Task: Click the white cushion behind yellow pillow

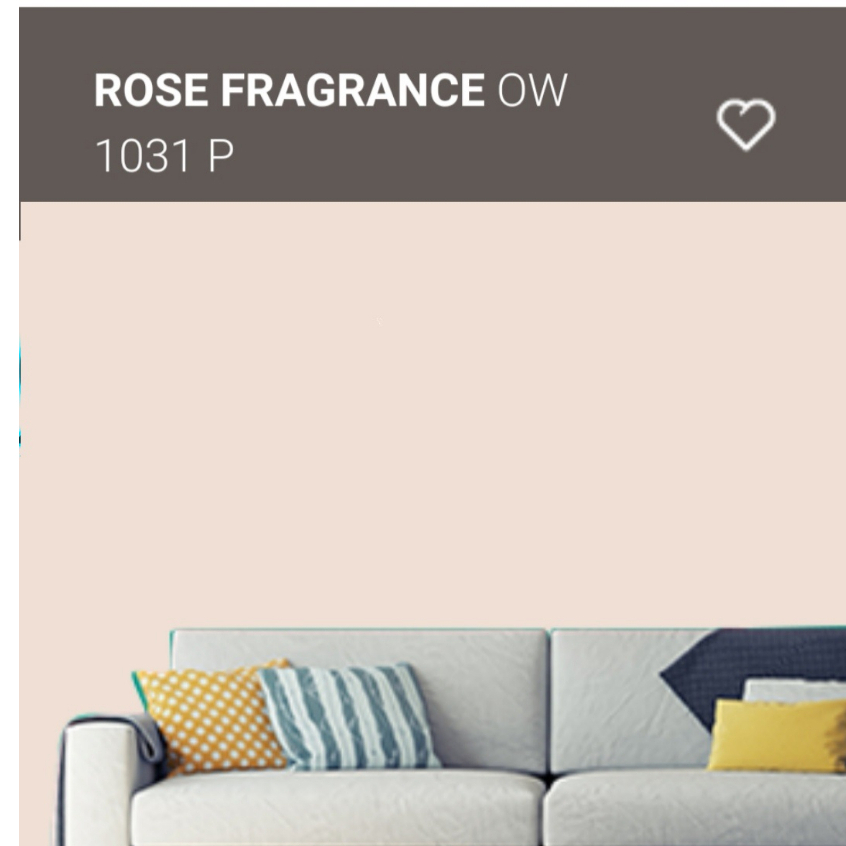Action: (x=795, y=690)
